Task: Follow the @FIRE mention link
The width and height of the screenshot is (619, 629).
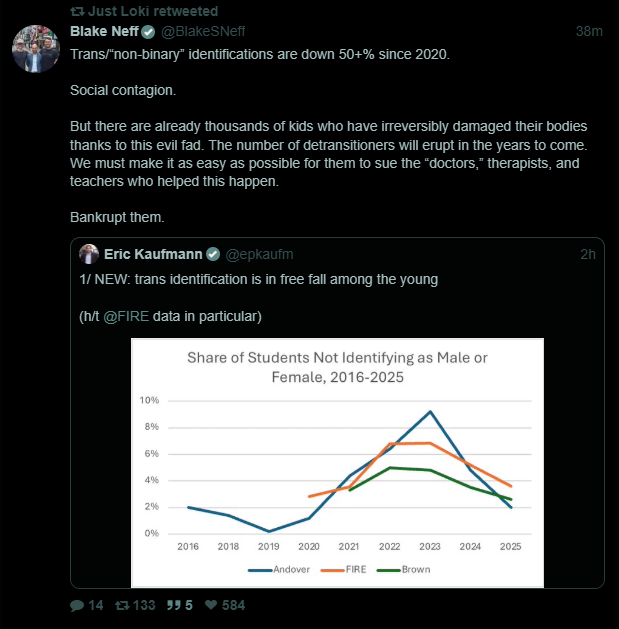Action: click(x=126, y=317)
